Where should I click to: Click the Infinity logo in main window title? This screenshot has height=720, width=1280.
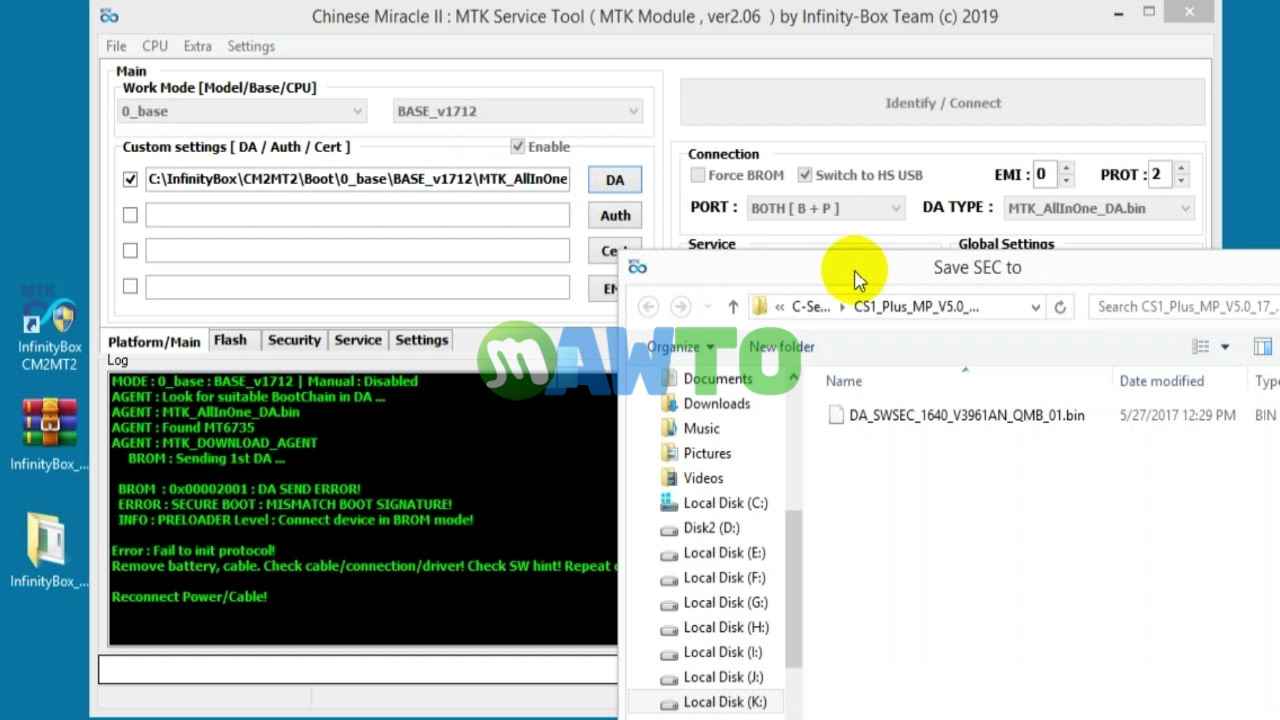pos(109,16)
